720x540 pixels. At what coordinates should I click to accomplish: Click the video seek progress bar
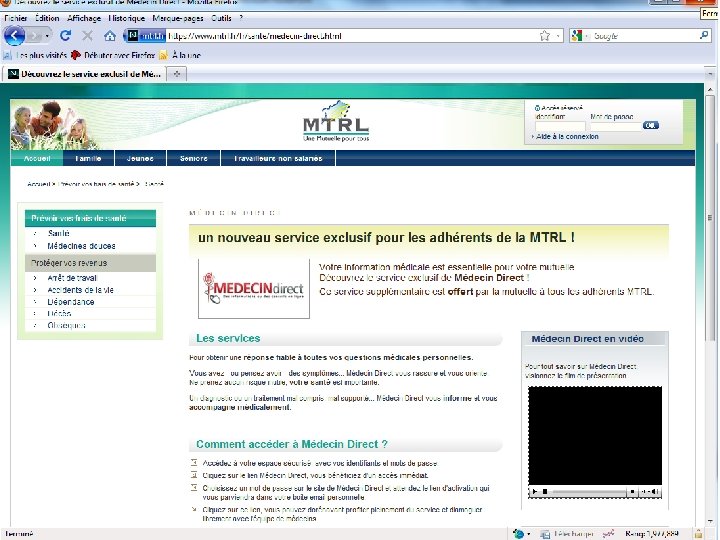click(x=589, y=492)
